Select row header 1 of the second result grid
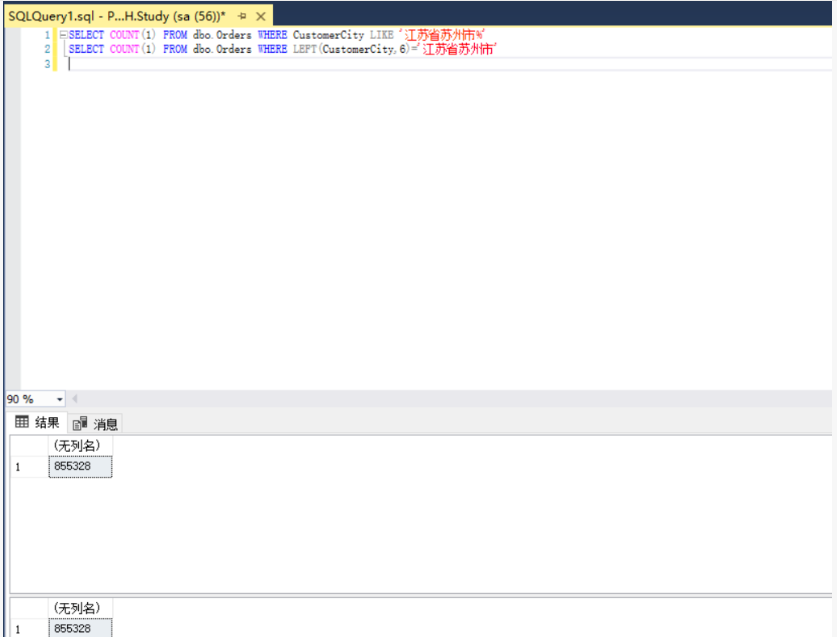Viewport: 837px width, 637px height. [x=29, y=628]
